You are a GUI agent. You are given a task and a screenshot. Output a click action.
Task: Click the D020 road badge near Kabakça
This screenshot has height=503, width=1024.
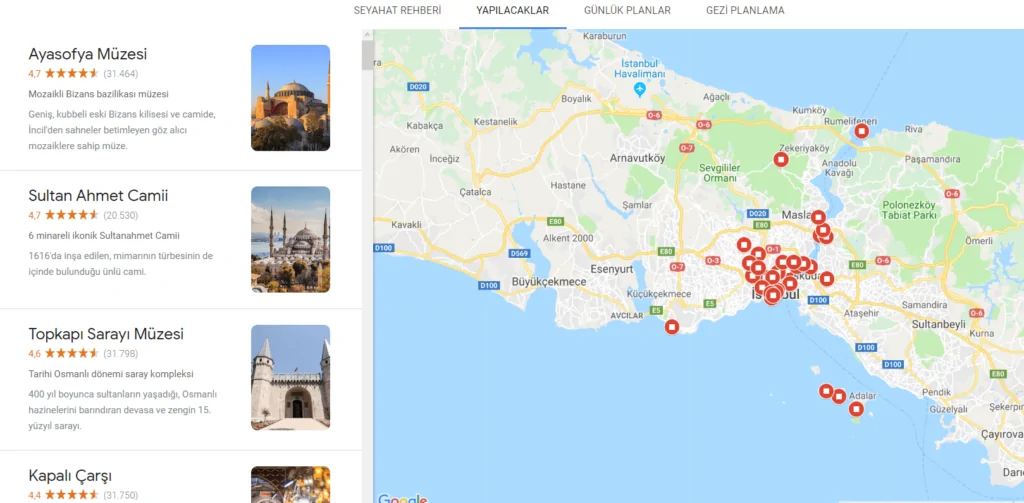coord(418,87)
